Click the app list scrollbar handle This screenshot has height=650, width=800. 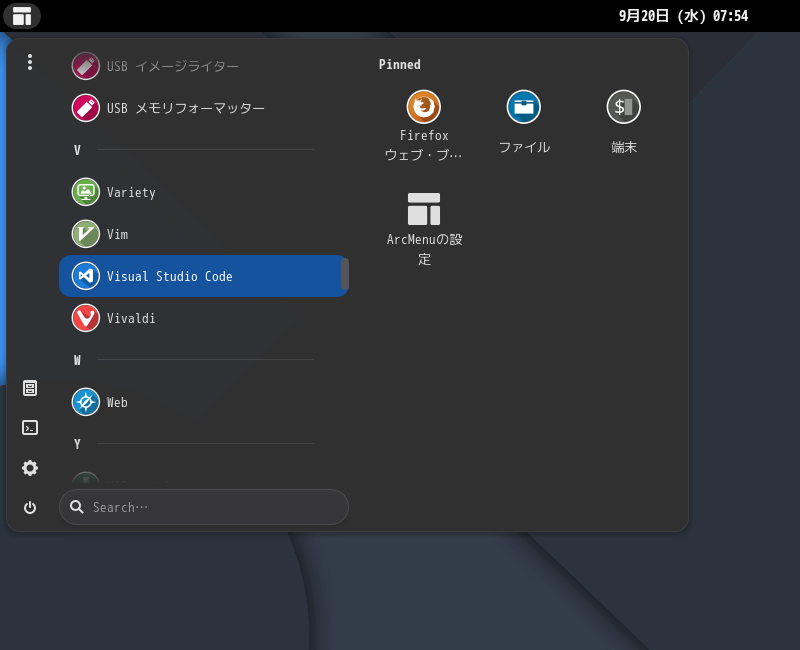coord(345,274)
